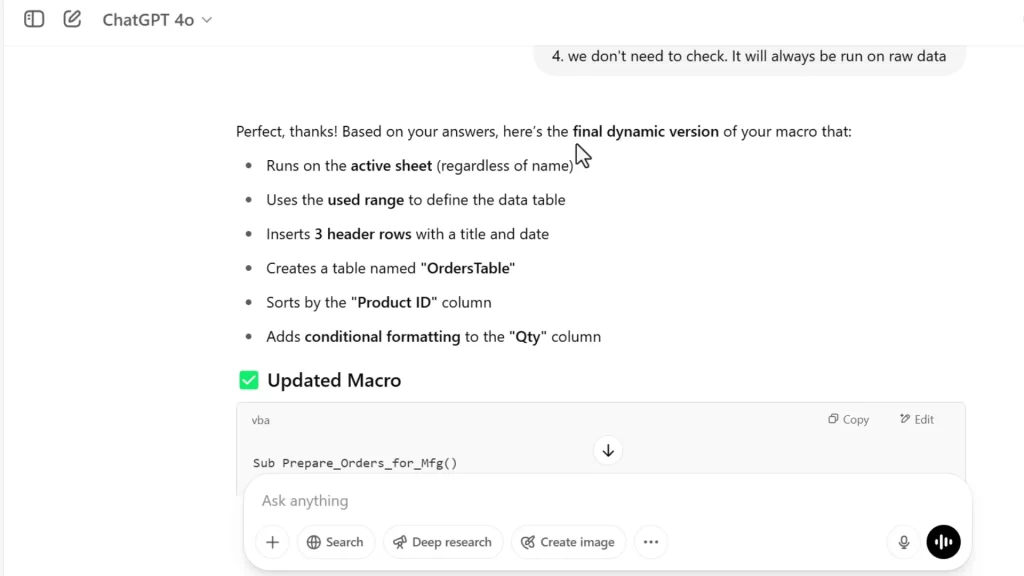
Task: Click the globe icon in Search pill
Action: coord(314,542)
